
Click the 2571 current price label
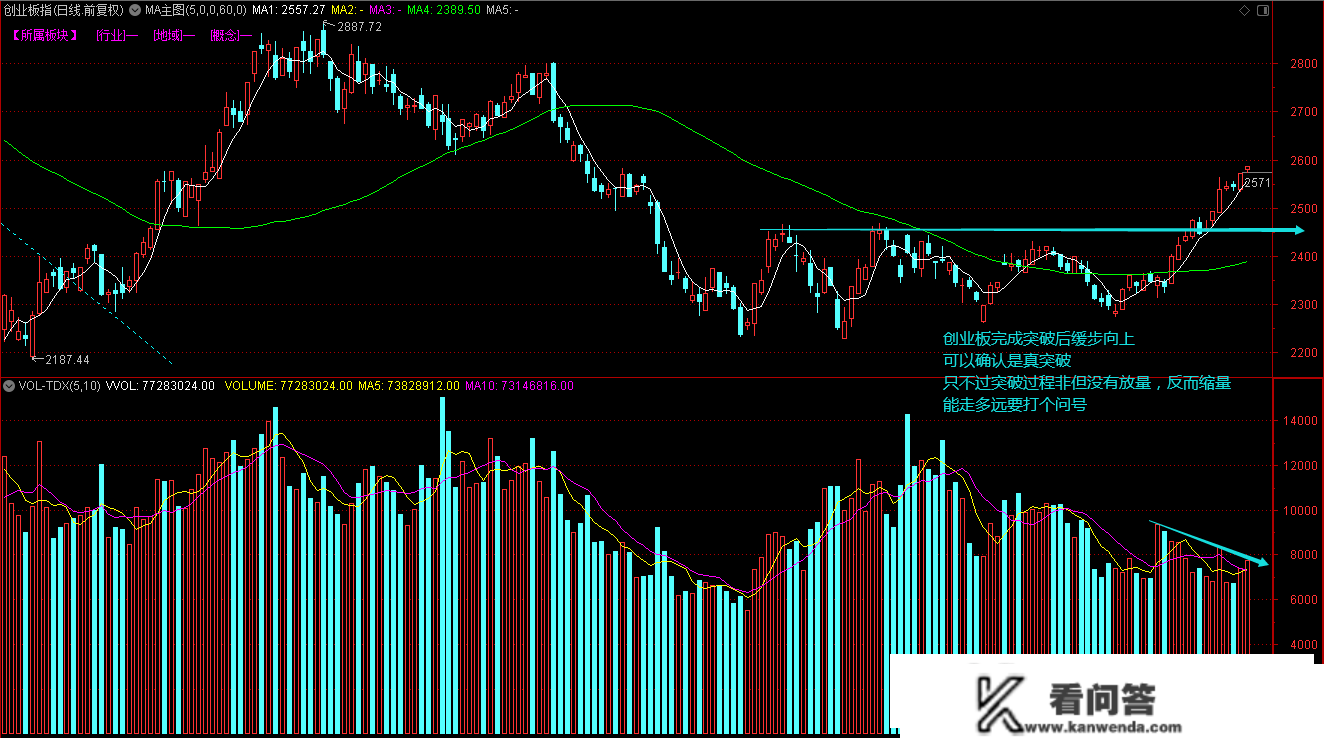tap(1257, 182)
